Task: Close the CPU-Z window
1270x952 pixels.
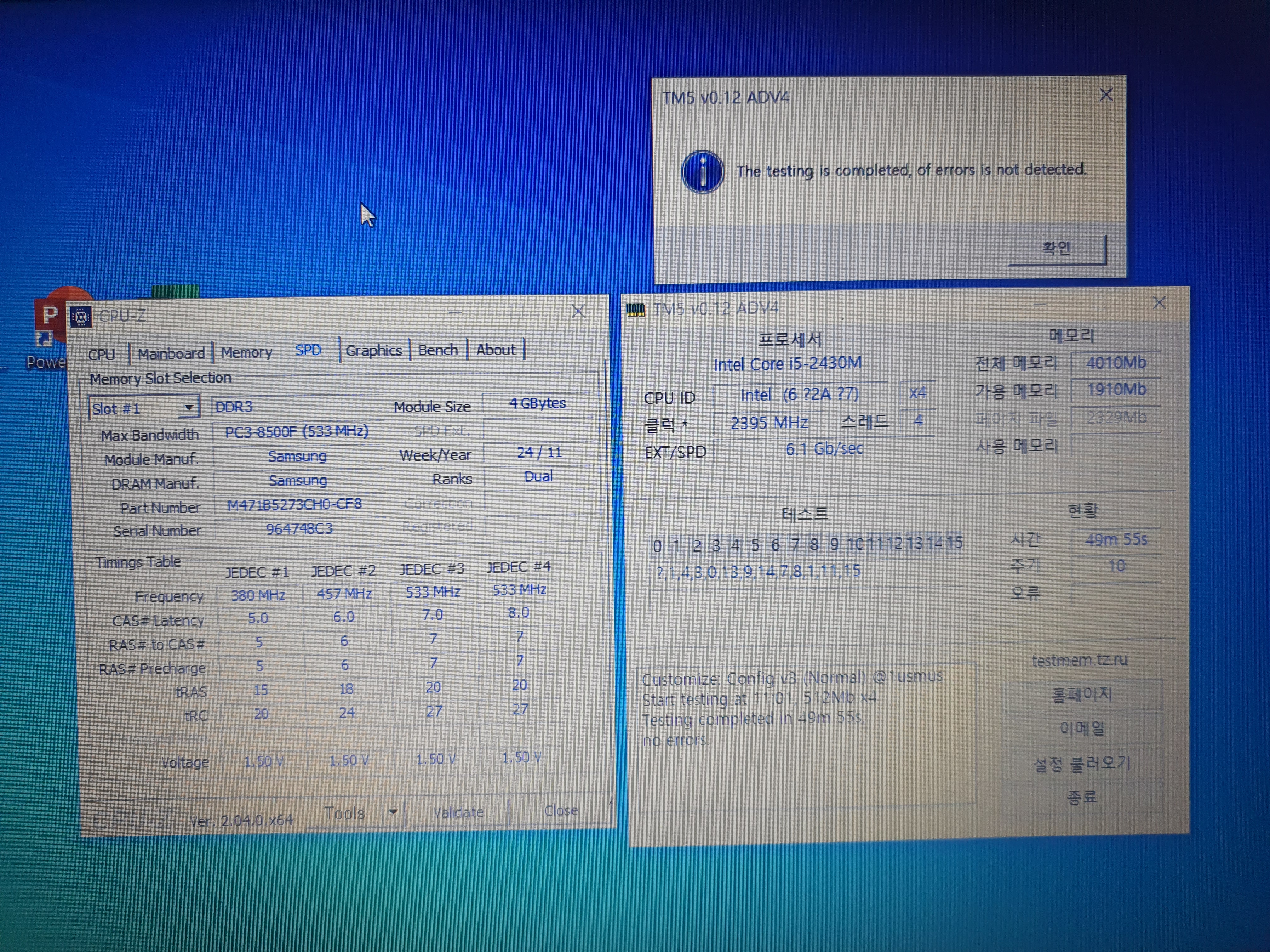Action: coord(578,311)
